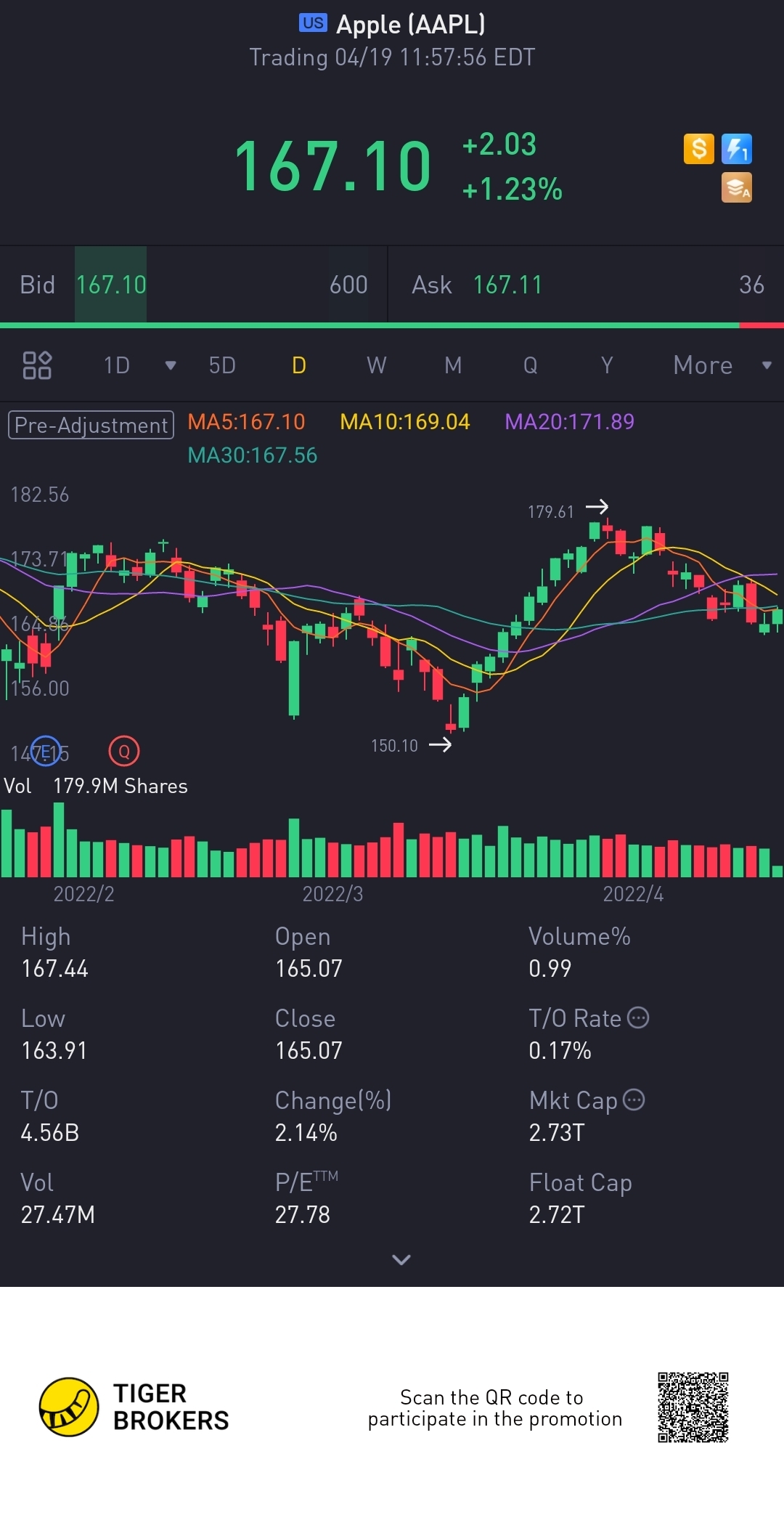Tap the US market flag badge
Image resolution: width=784 pixels, height=1528 pixels.
tap(313, 23)
